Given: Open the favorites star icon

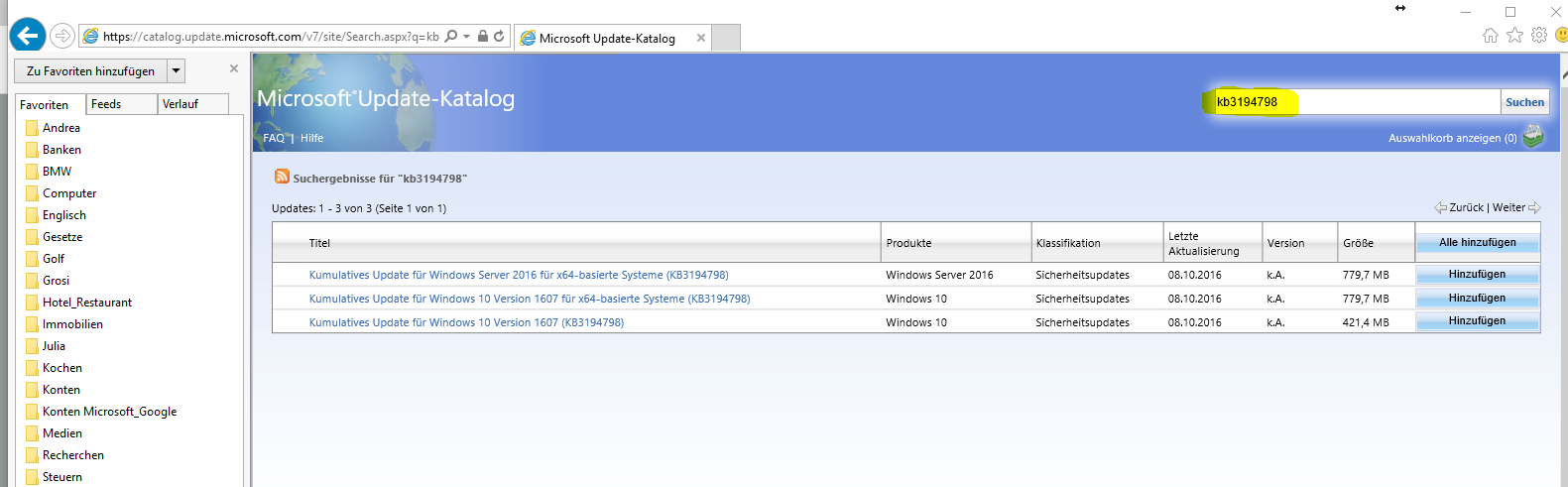Looking at the screenshot, I should coord(1514,36).
